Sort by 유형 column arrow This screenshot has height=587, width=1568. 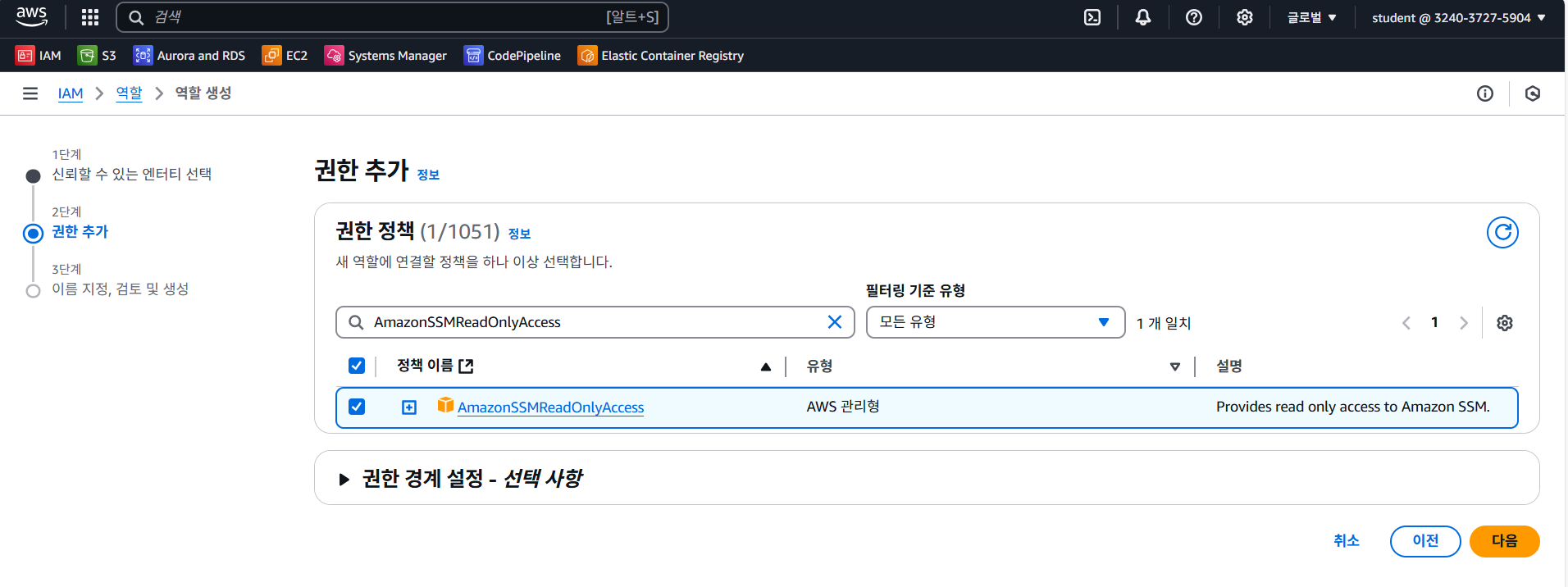[1175, 366]
